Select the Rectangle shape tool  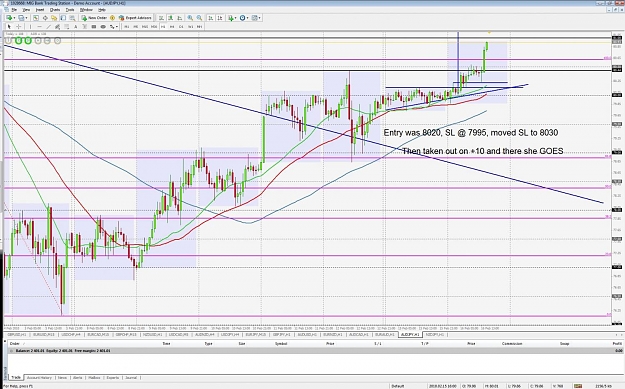pyautogui.click(x=94, y=27)
